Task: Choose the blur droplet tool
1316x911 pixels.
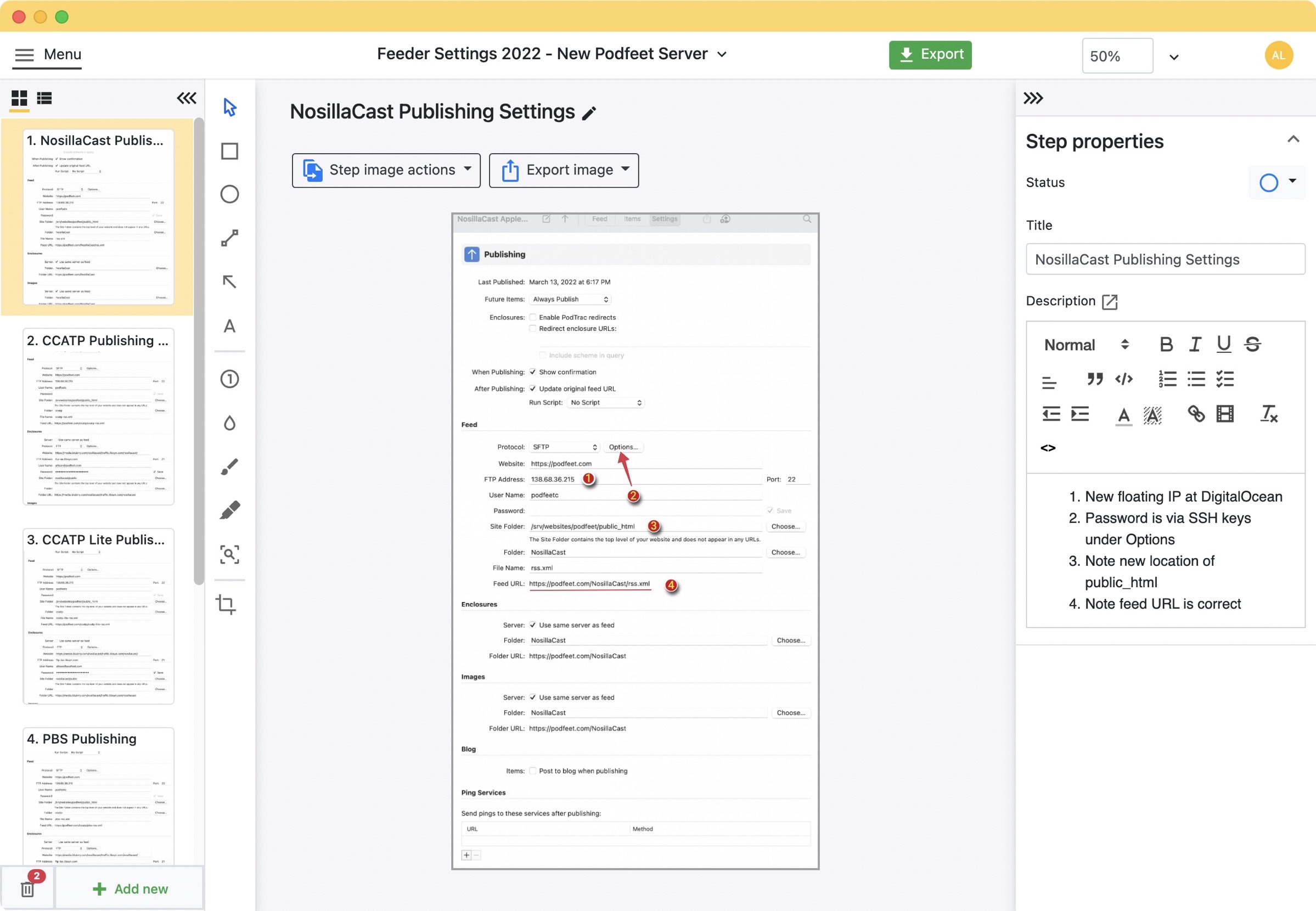Action: 229,423
